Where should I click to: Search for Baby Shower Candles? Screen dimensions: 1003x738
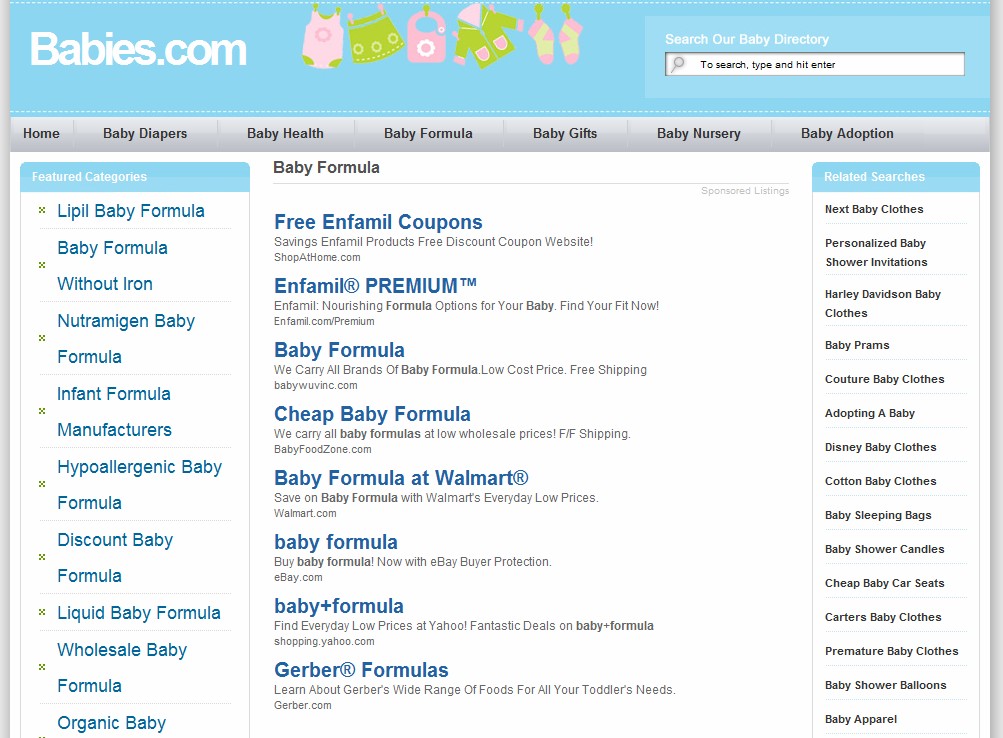click(885, 549)
